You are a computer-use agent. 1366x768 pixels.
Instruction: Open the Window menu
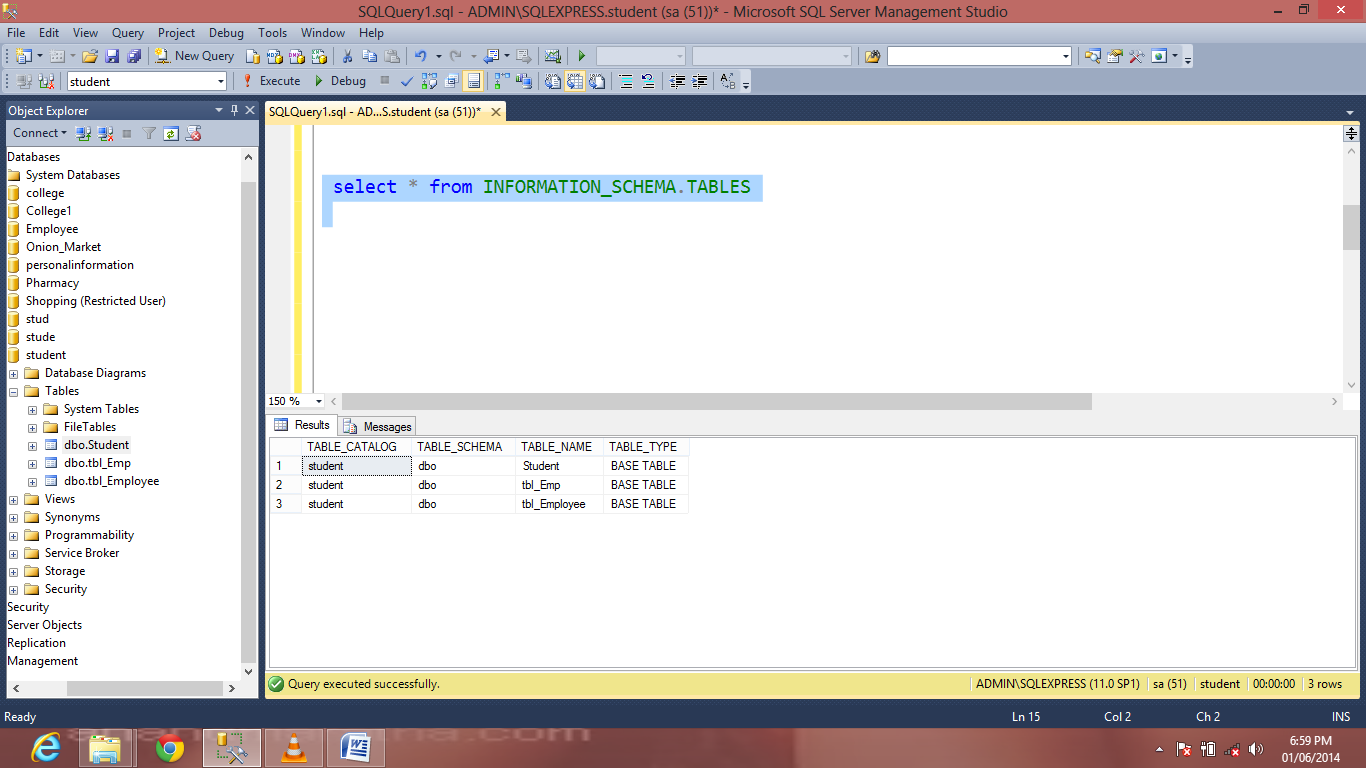point(323,33)
